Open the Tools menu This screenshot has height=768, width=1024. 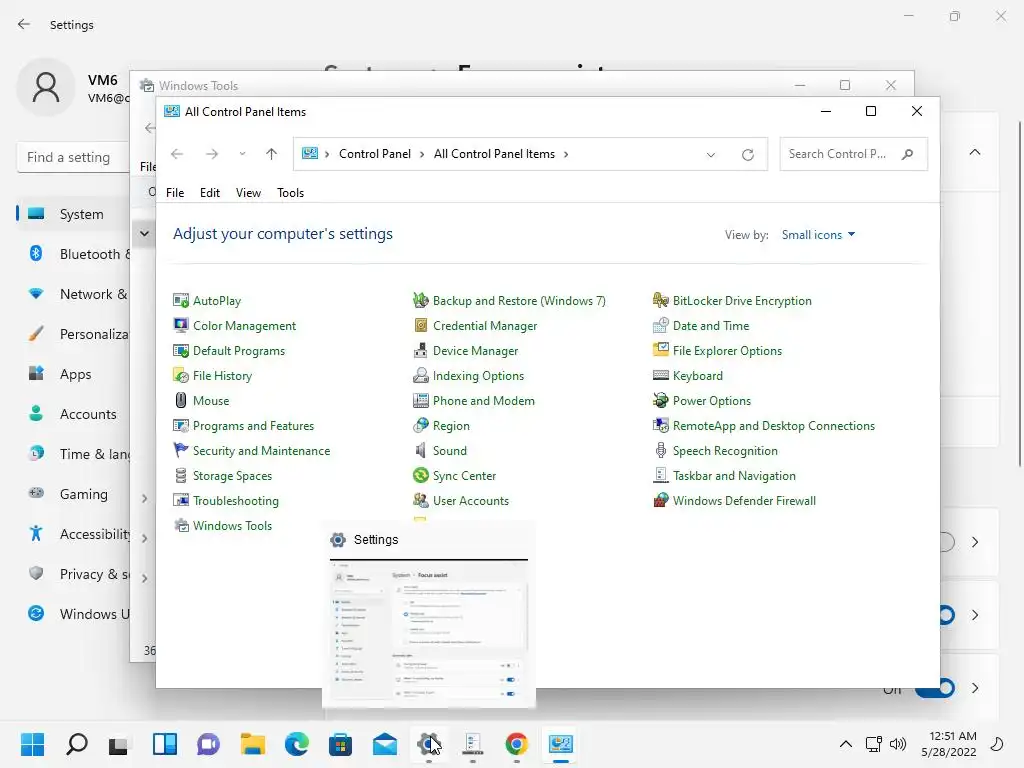(x=290, y=193)
